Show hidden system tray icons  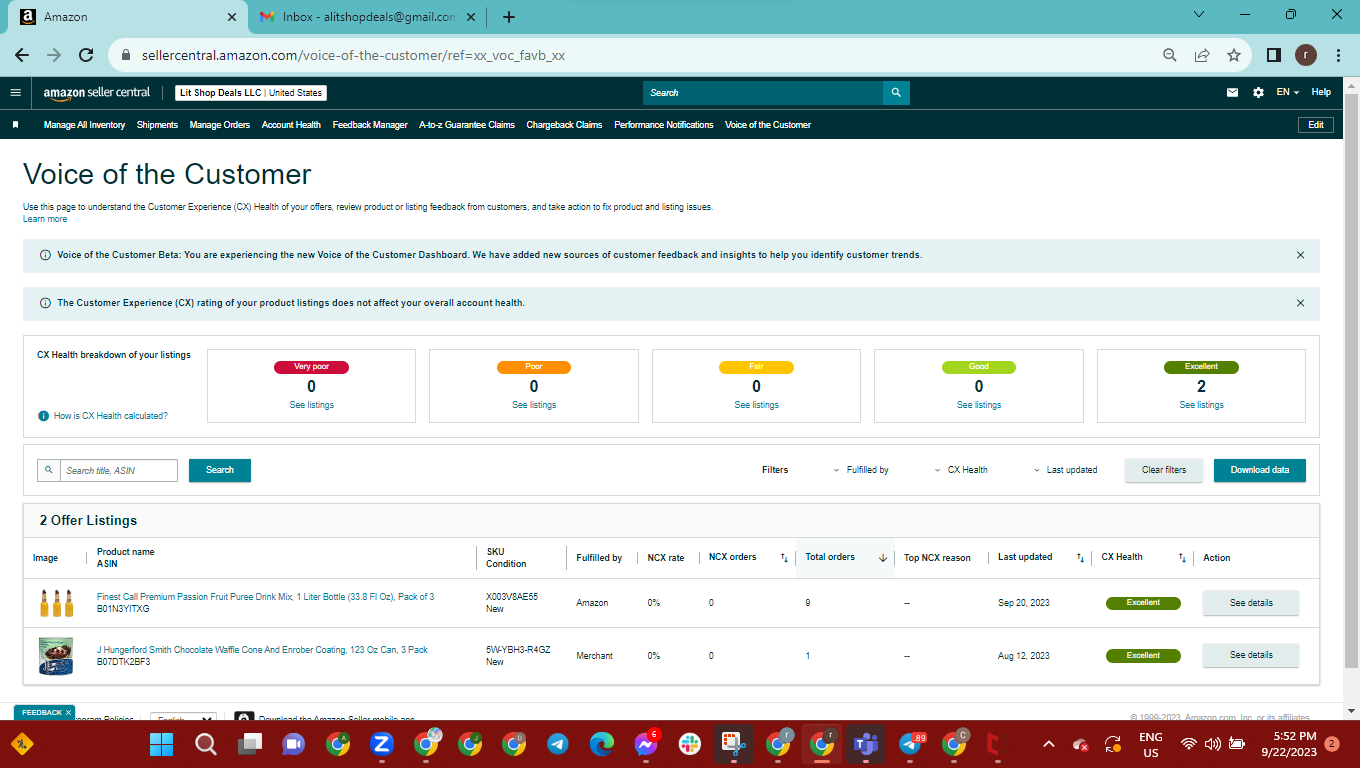1048,744
